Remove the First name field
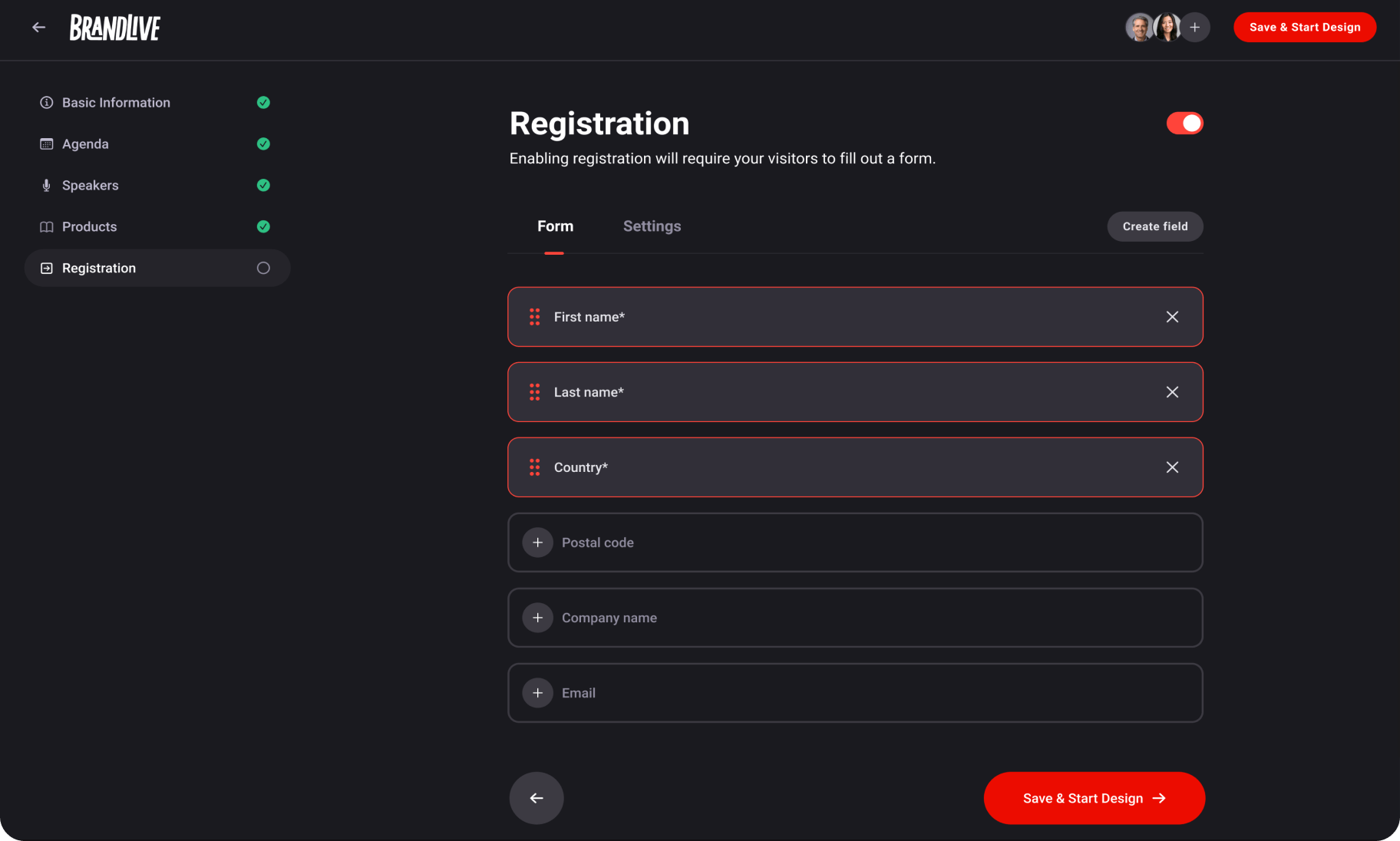1400x841 pixels. [1172, 317]
